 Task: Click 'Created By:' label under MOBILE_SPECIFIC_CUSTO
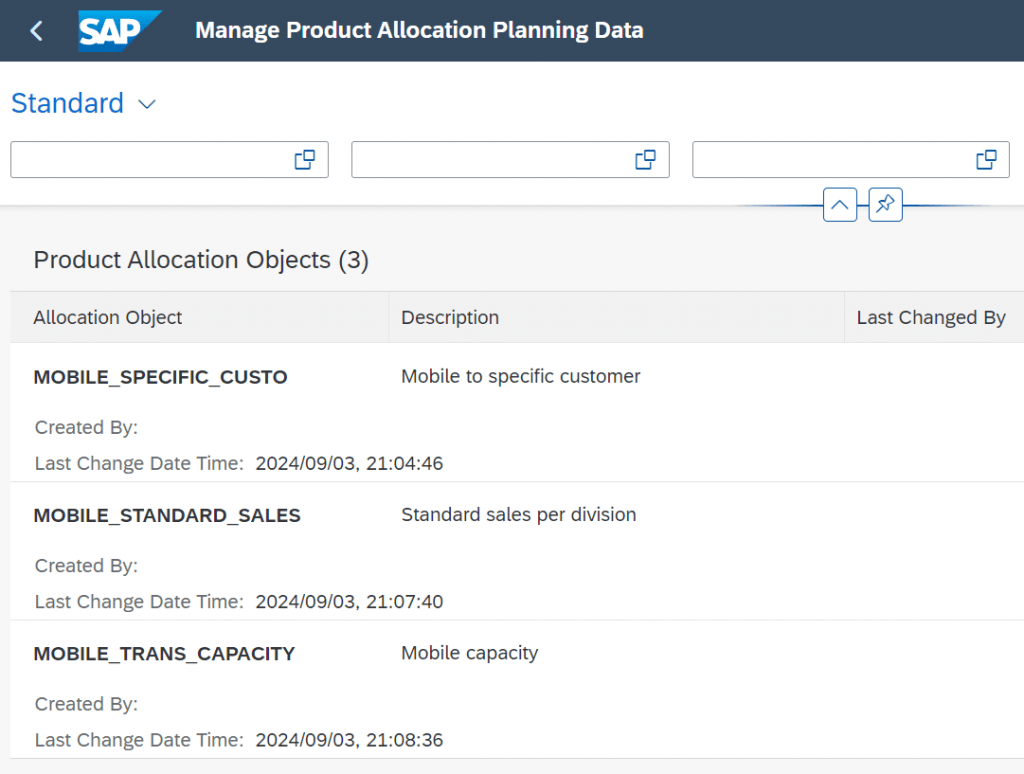point(86,427)
